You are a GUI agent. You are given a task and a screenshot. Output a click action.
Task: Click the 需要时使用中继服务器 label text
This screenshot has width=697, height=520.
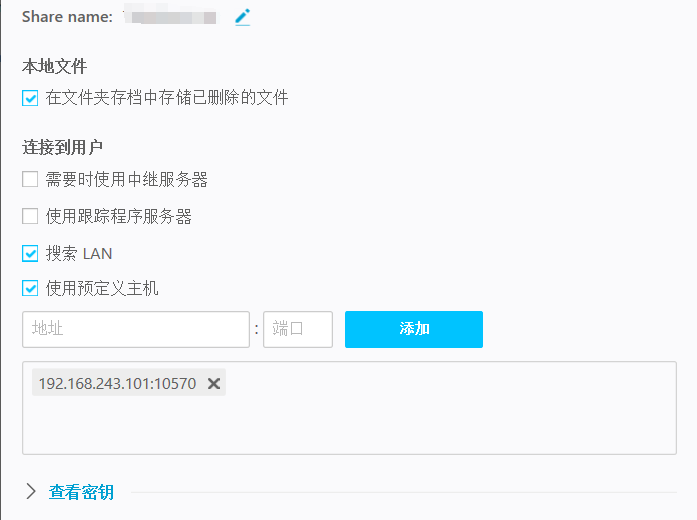point(127,180)
